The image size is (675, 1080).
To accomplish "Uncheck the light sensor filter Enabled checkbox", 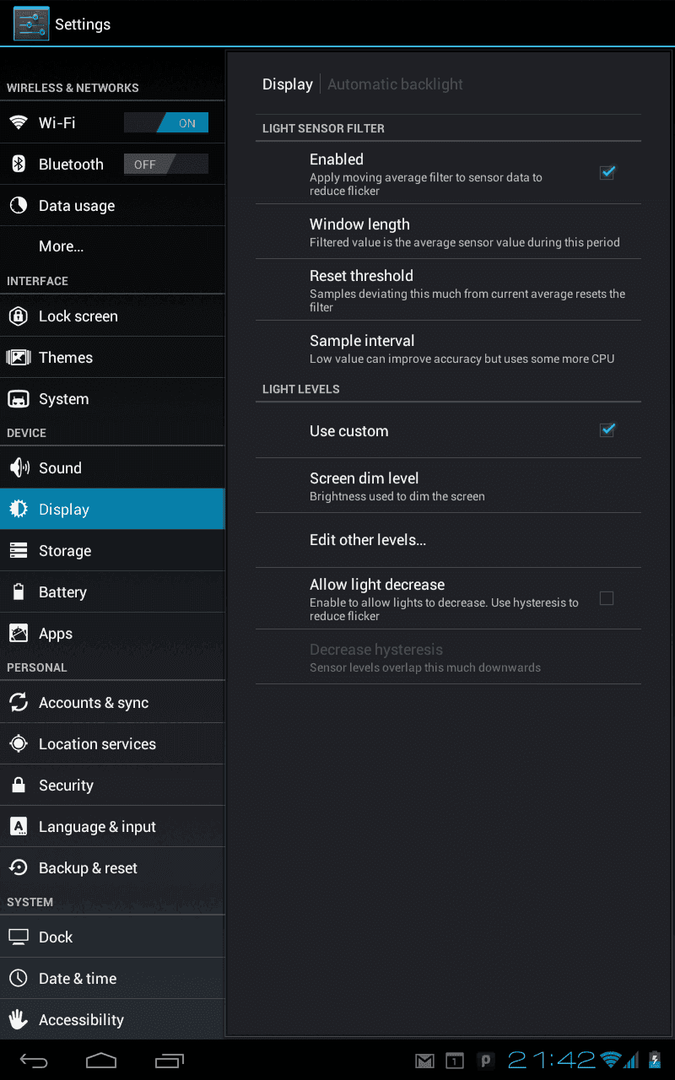I will [607, 172].
